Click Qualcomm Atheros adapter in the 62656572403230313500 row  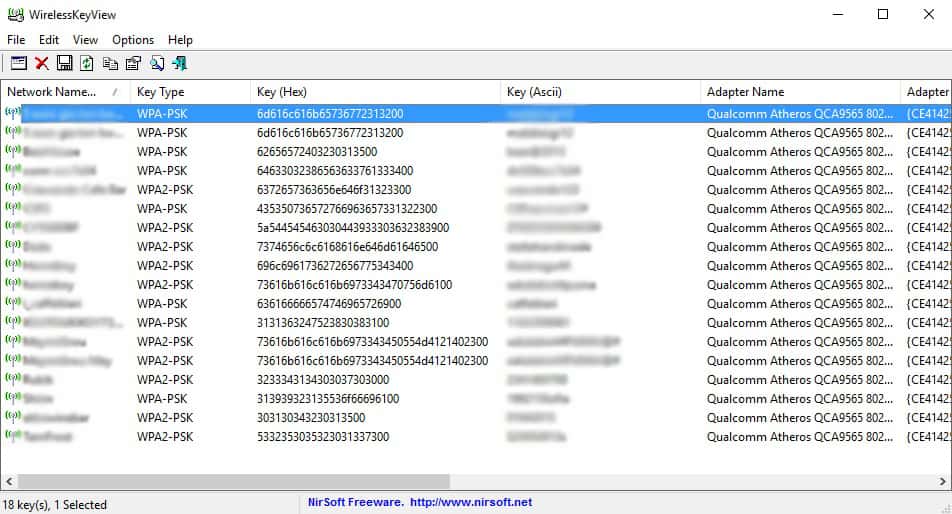[800, 152]
